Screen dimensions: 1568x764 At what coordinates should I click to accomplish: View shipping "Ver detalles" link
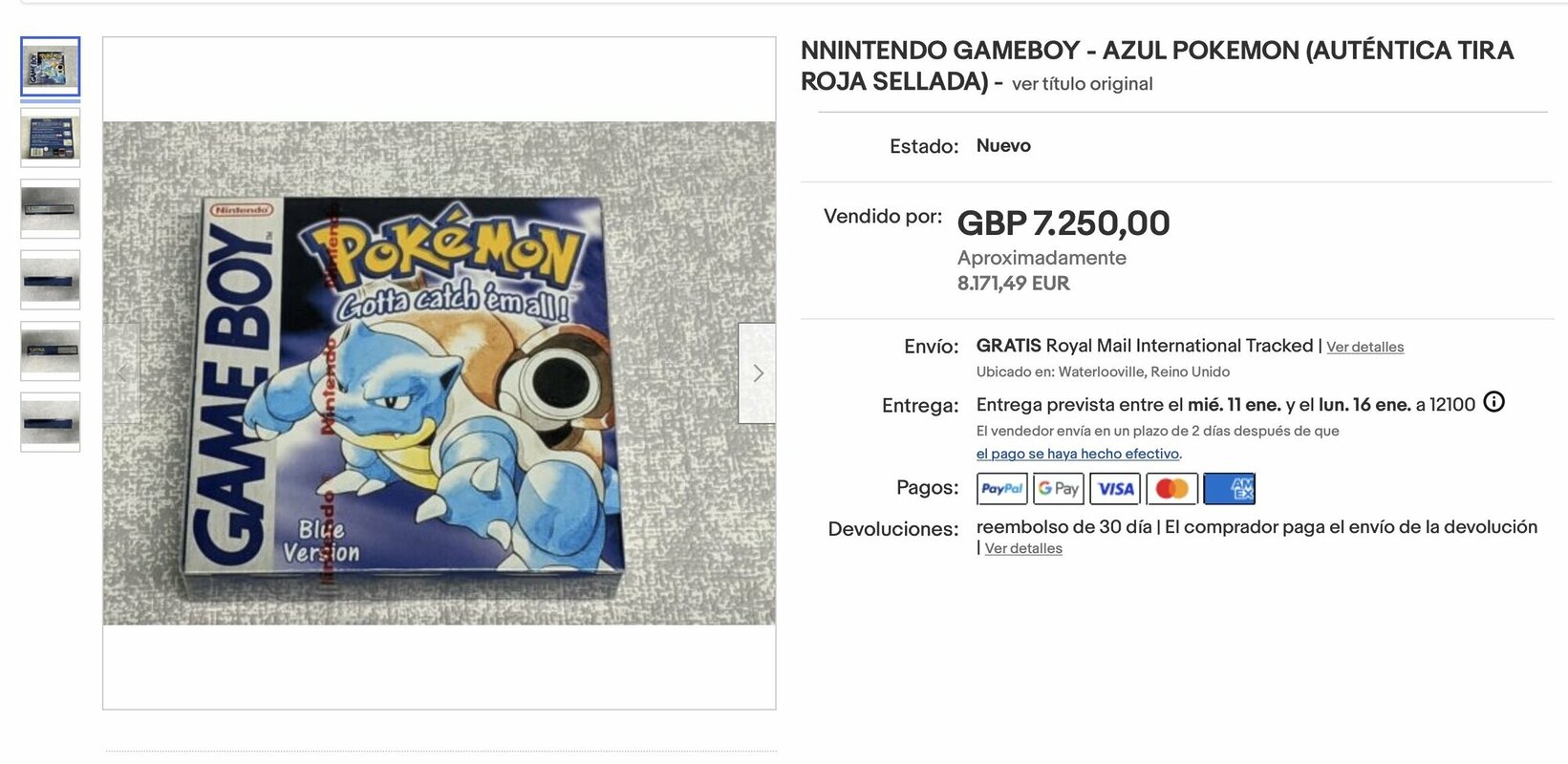pos(1365,346)
